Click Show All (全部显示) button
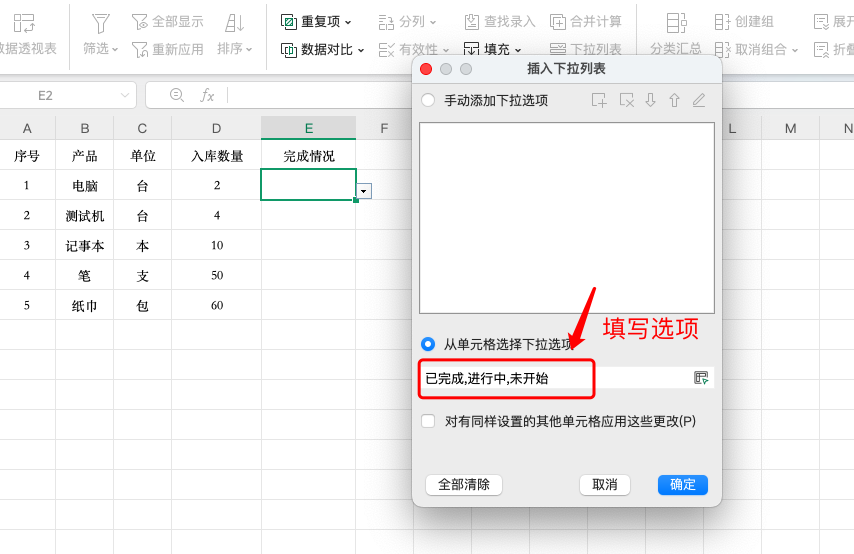854x554 pixels. tap(168, 22)
